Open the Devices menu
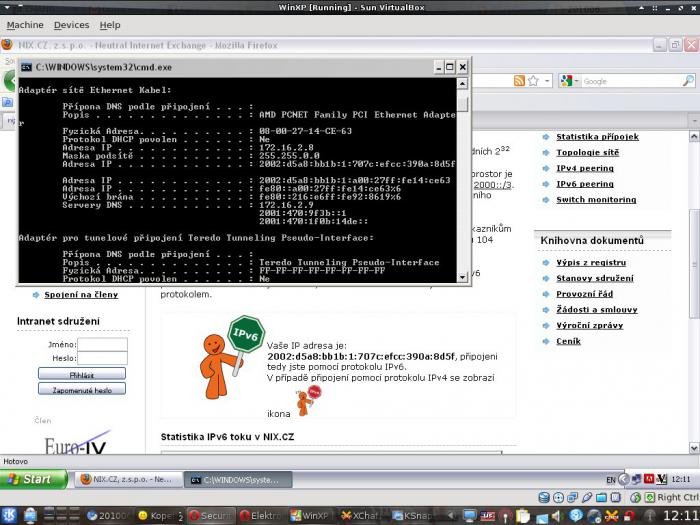 [71, 25]
